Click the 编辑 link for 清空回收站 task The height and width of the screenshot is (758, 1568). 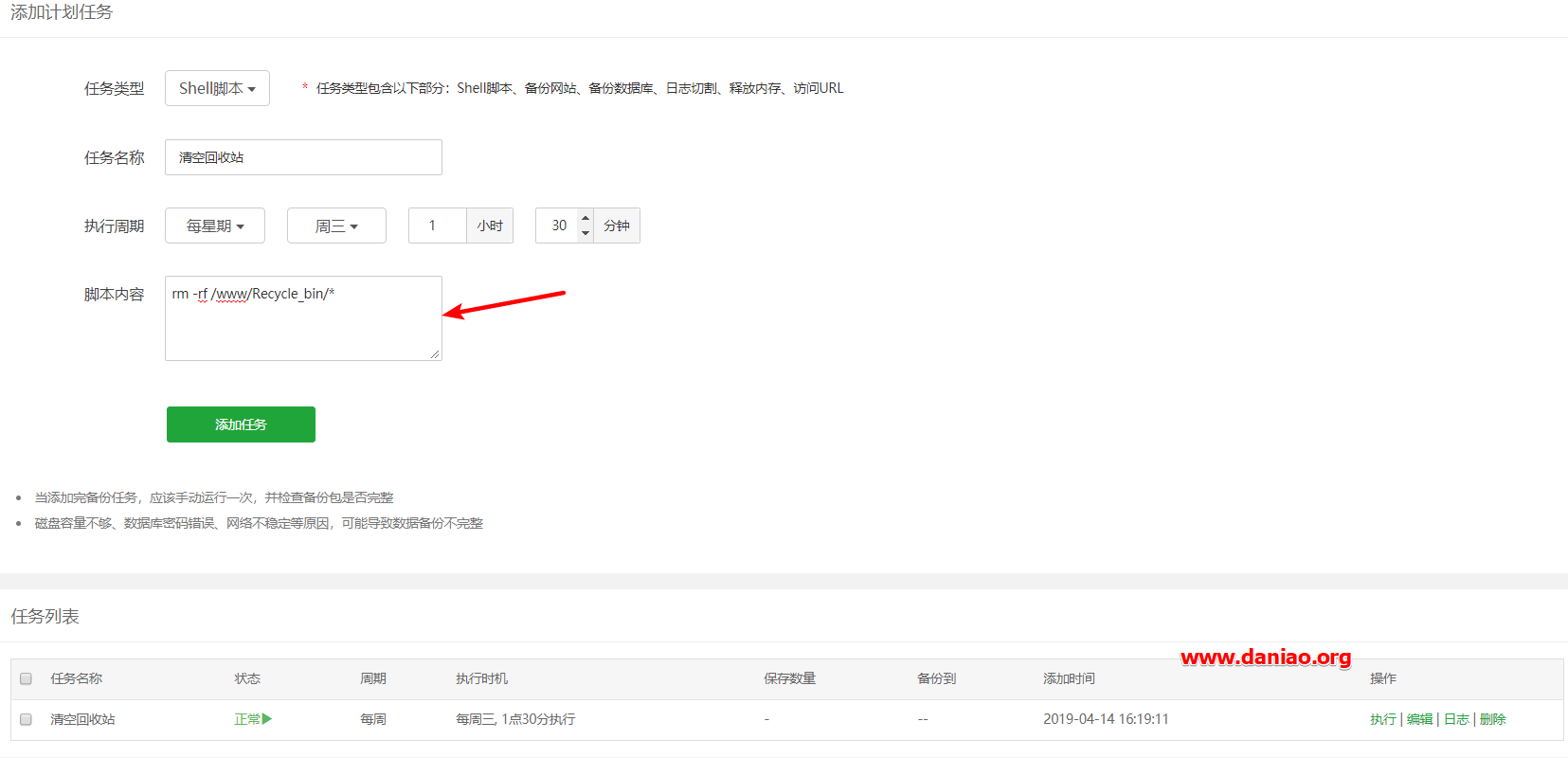click(1419, 719)
